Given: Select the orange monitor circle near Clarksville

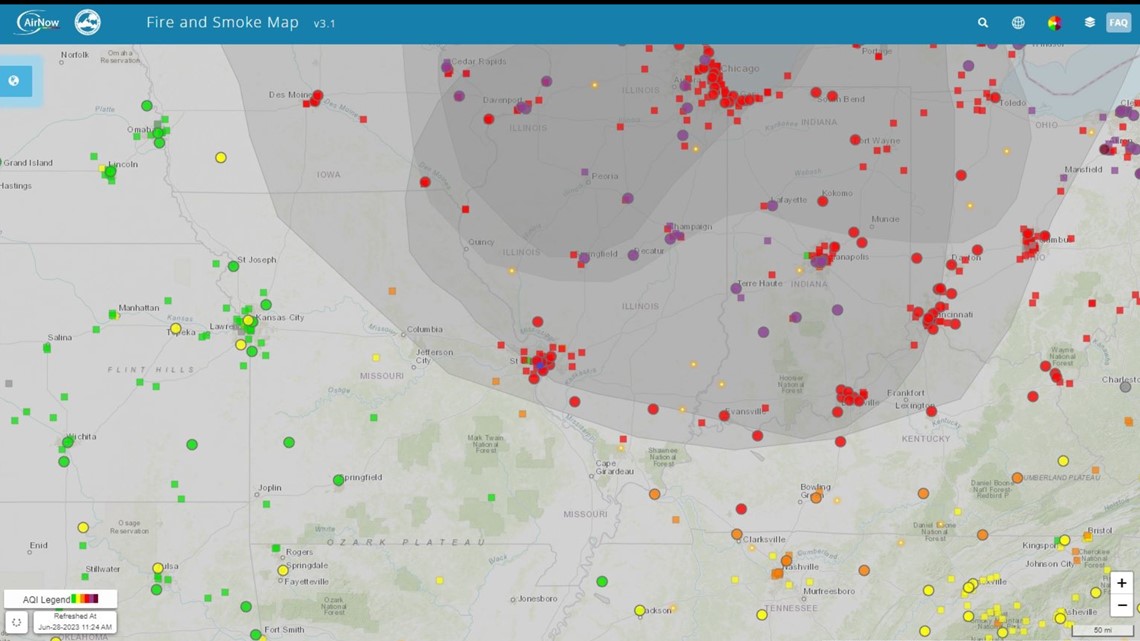Looking at the screenshot, I should click(737, 535).
